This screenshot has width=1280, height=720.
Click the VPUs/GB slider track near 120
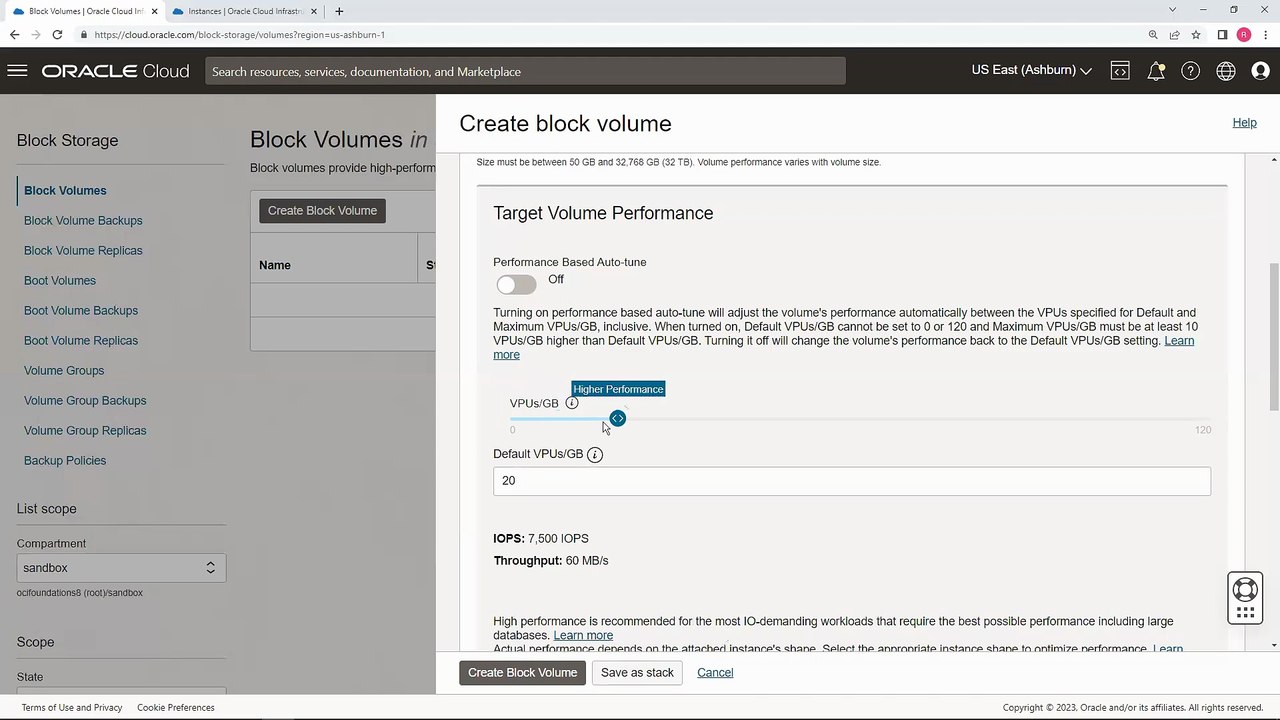[x=1205, y=419]
